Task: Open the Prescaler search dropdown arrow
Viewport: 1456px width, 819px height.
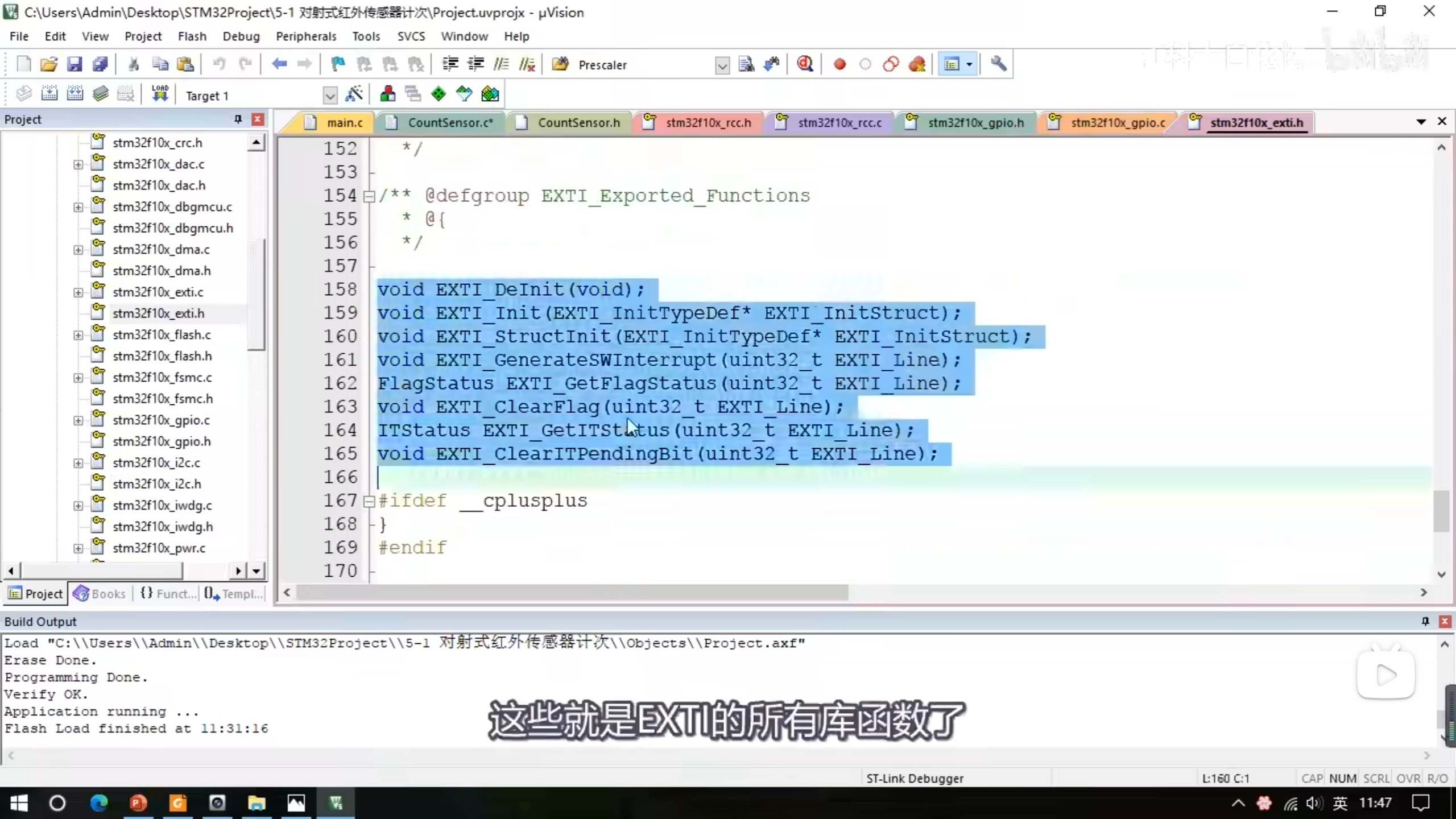Action: pyautogui.click(x=722, y=65)
